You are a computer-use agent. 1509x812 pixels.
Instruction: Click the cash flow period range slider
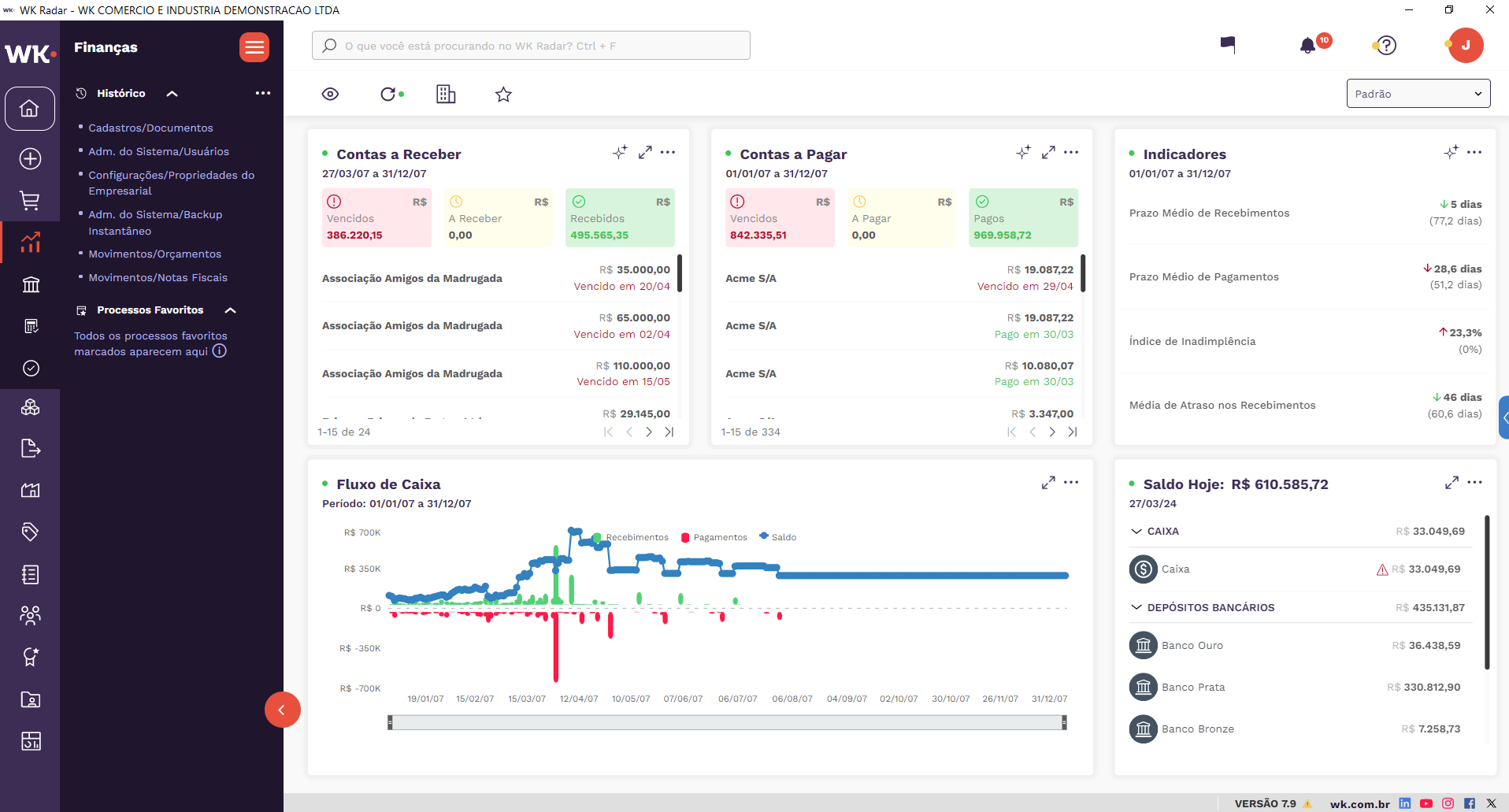pos(726,722)
